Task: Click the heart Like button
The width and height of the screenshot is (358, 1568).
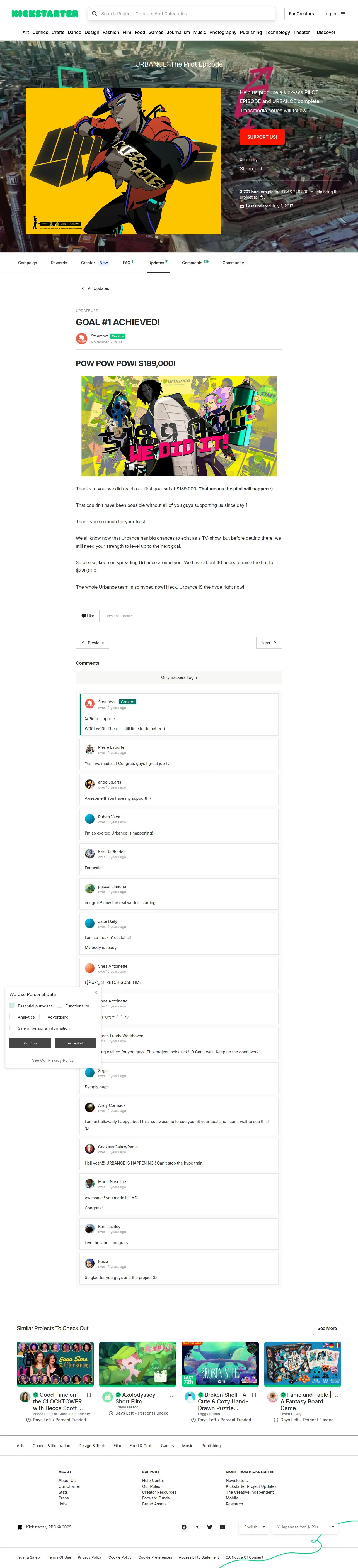Action: pos(88,615)
